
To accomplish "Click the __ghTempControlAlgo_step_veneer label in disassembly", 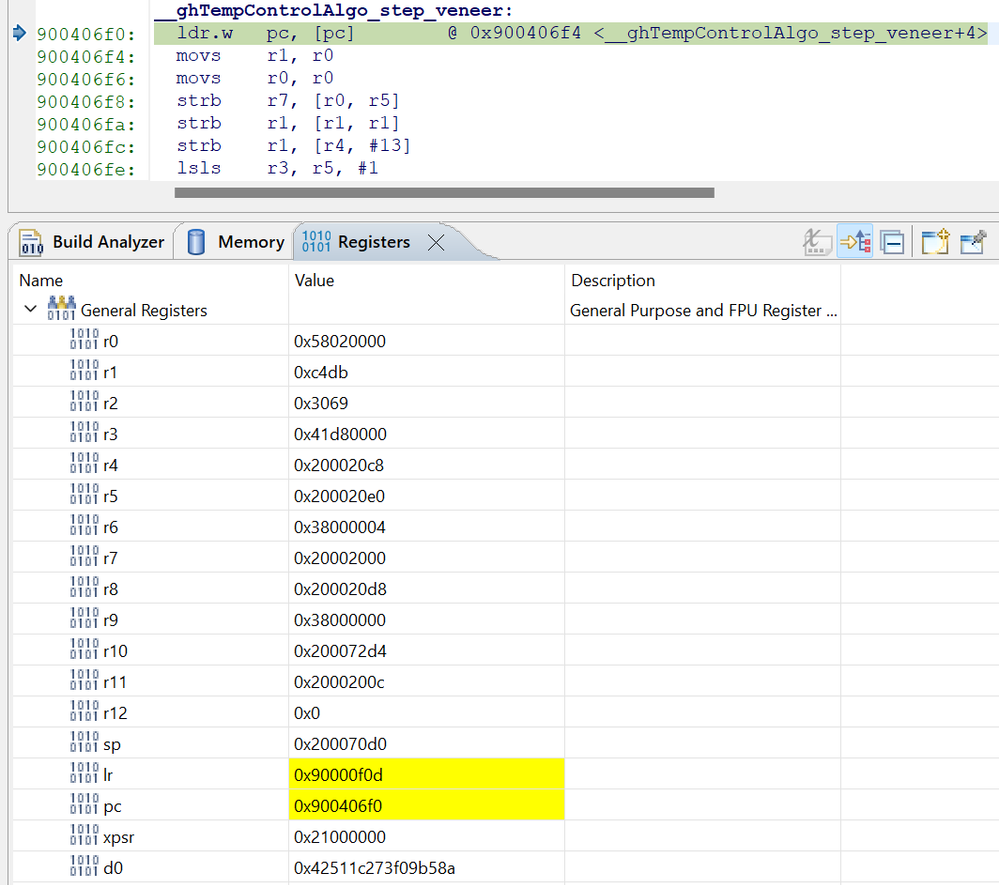I will [x=333, y=10].
